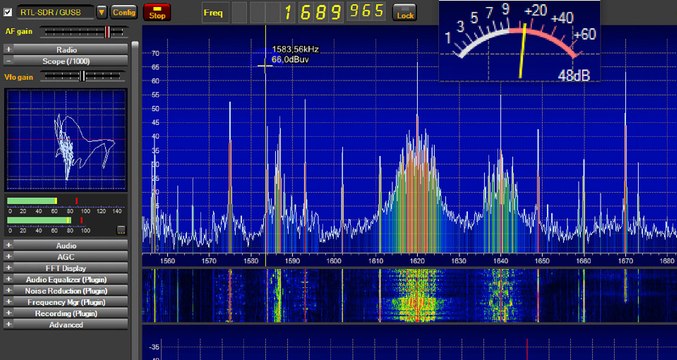
Task: Click the small square button beside level meter
Action: pos(121,230)
